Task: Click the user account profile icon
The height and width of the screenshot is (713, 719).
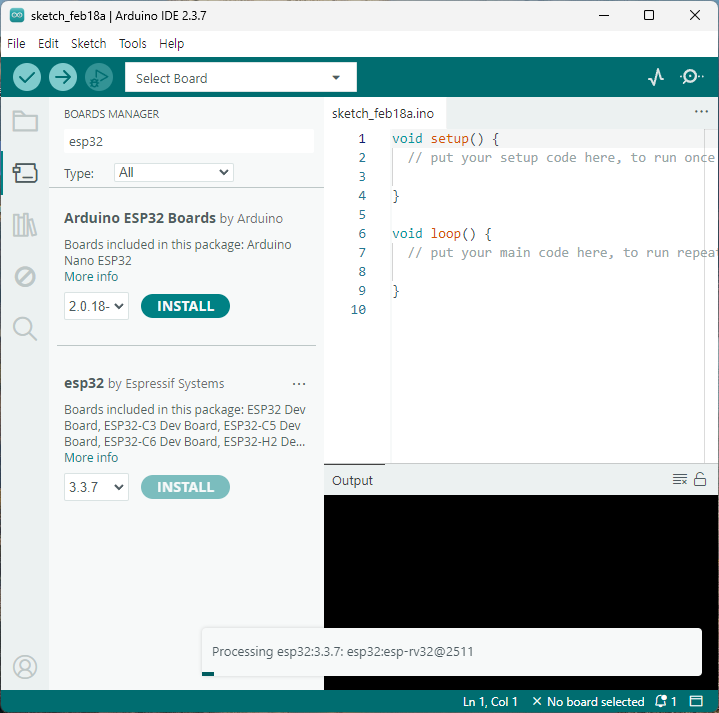Action: pos(25,667)
